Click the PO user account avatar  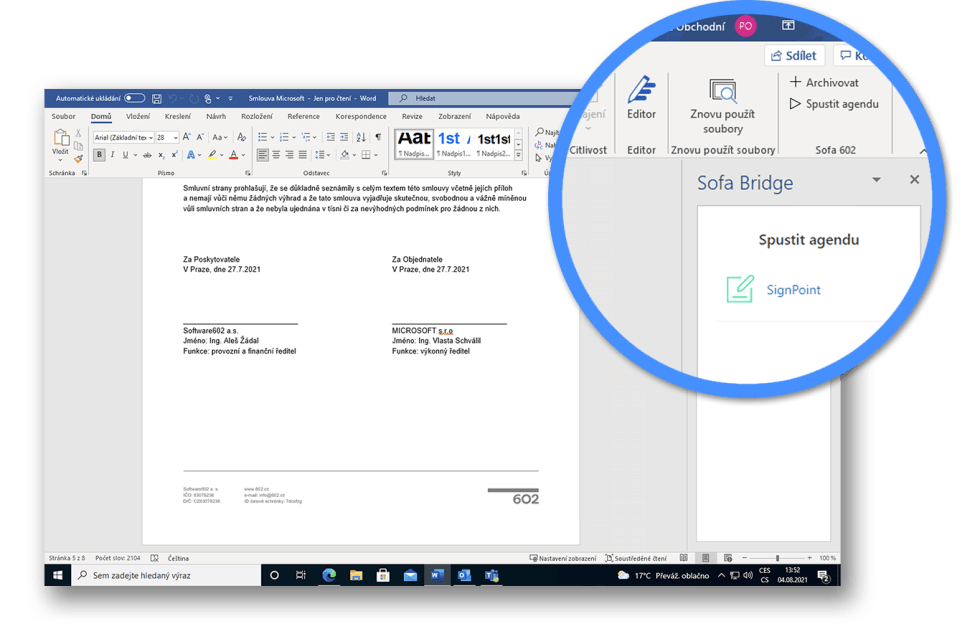click(x=745, y=26)
